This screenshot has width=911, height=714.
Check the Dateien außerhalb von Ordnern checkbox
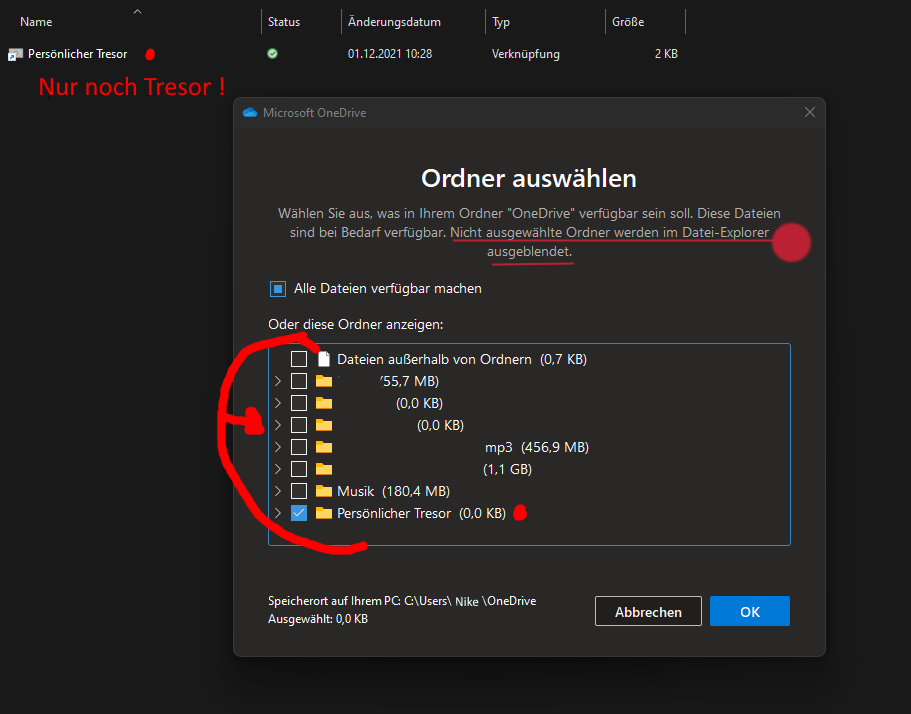tap(299, 359)
